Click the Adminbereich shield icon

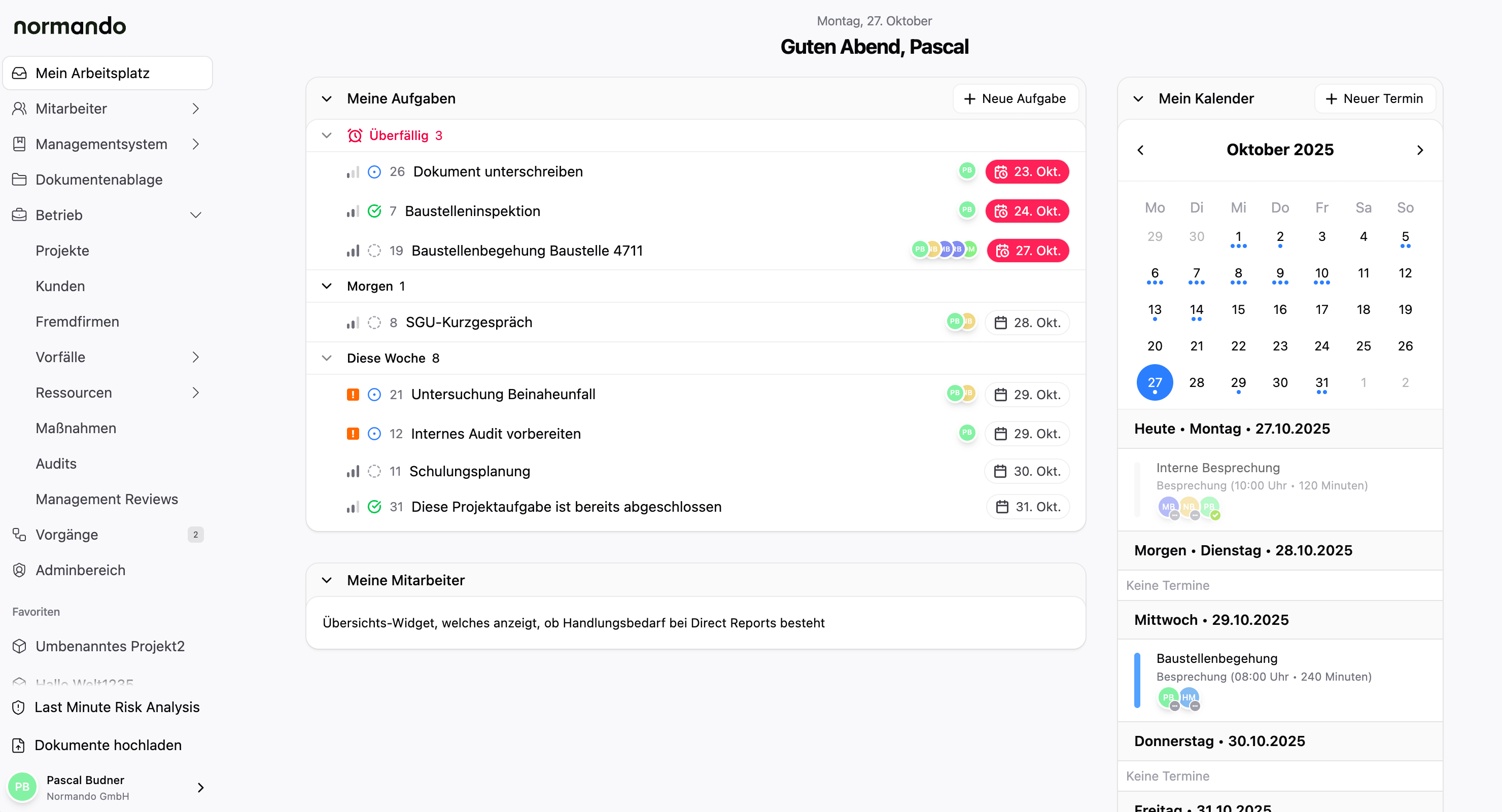(19, 570)
